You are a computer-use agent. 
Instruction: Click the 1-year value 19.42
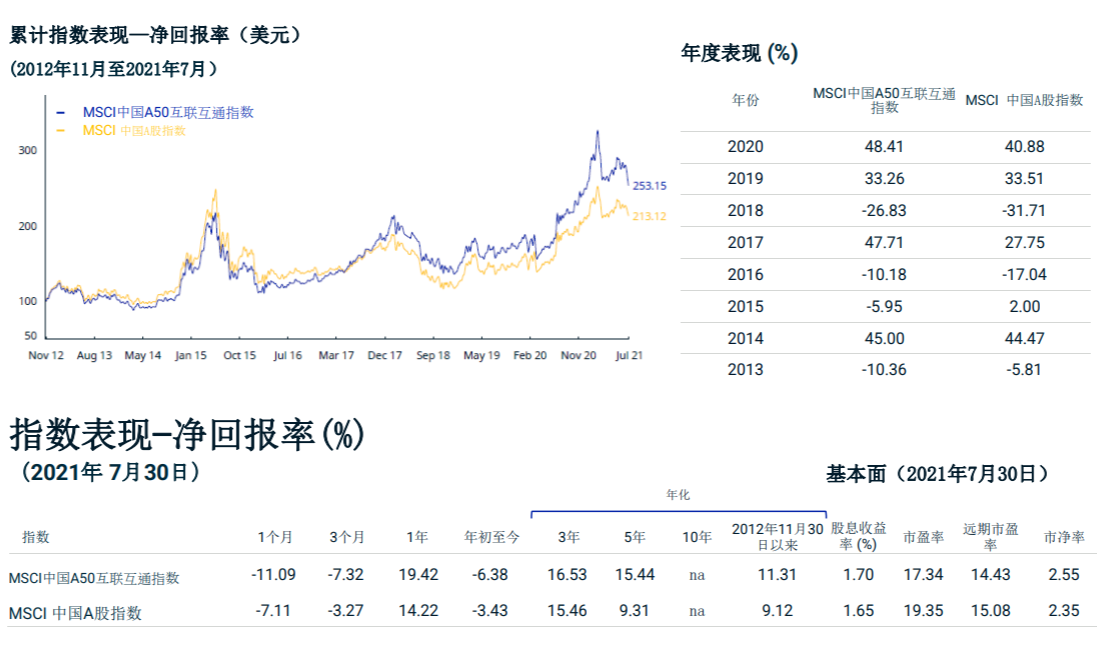[418, 575]
